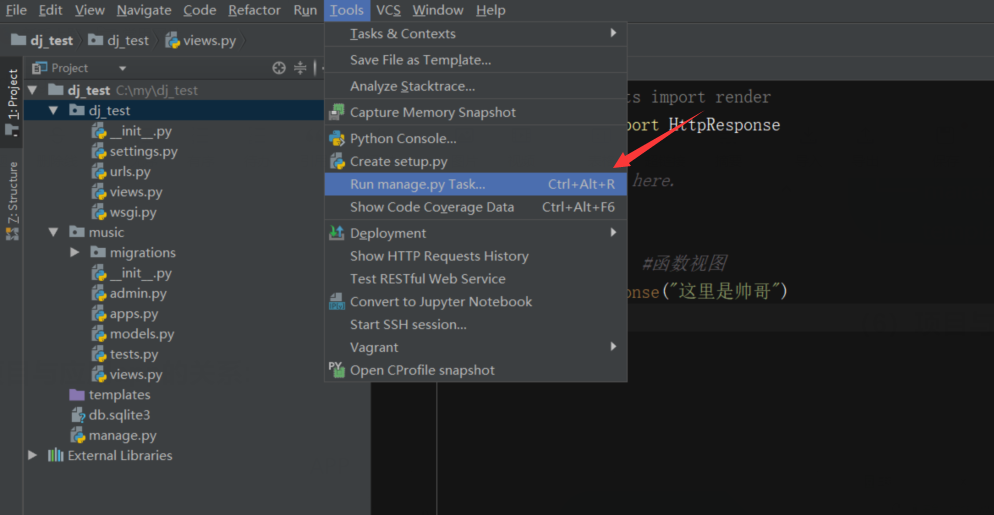
Task: Click Convert to Jupyter Notebook icon
Action: [337, 302]
